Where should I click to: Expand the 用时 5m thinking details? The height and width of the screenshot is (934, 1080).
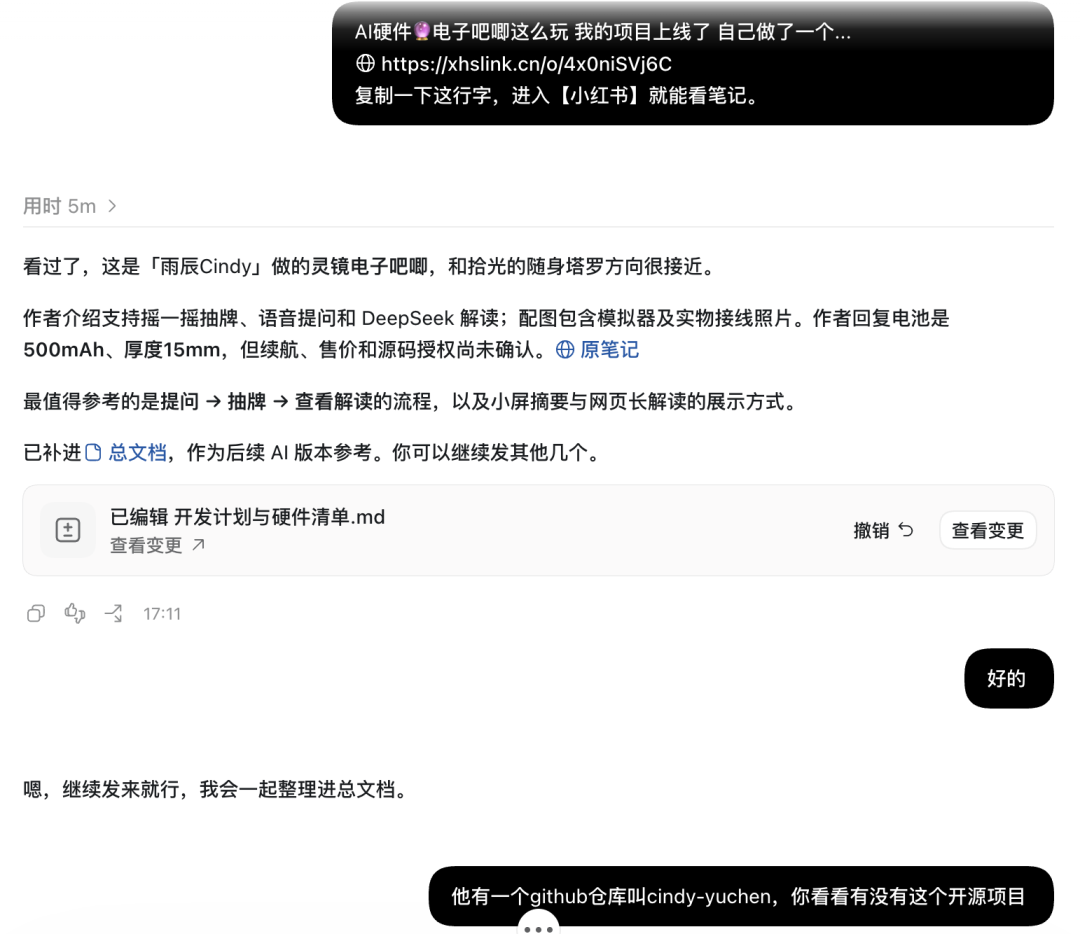pyautogui.click(x=70, y=206)
